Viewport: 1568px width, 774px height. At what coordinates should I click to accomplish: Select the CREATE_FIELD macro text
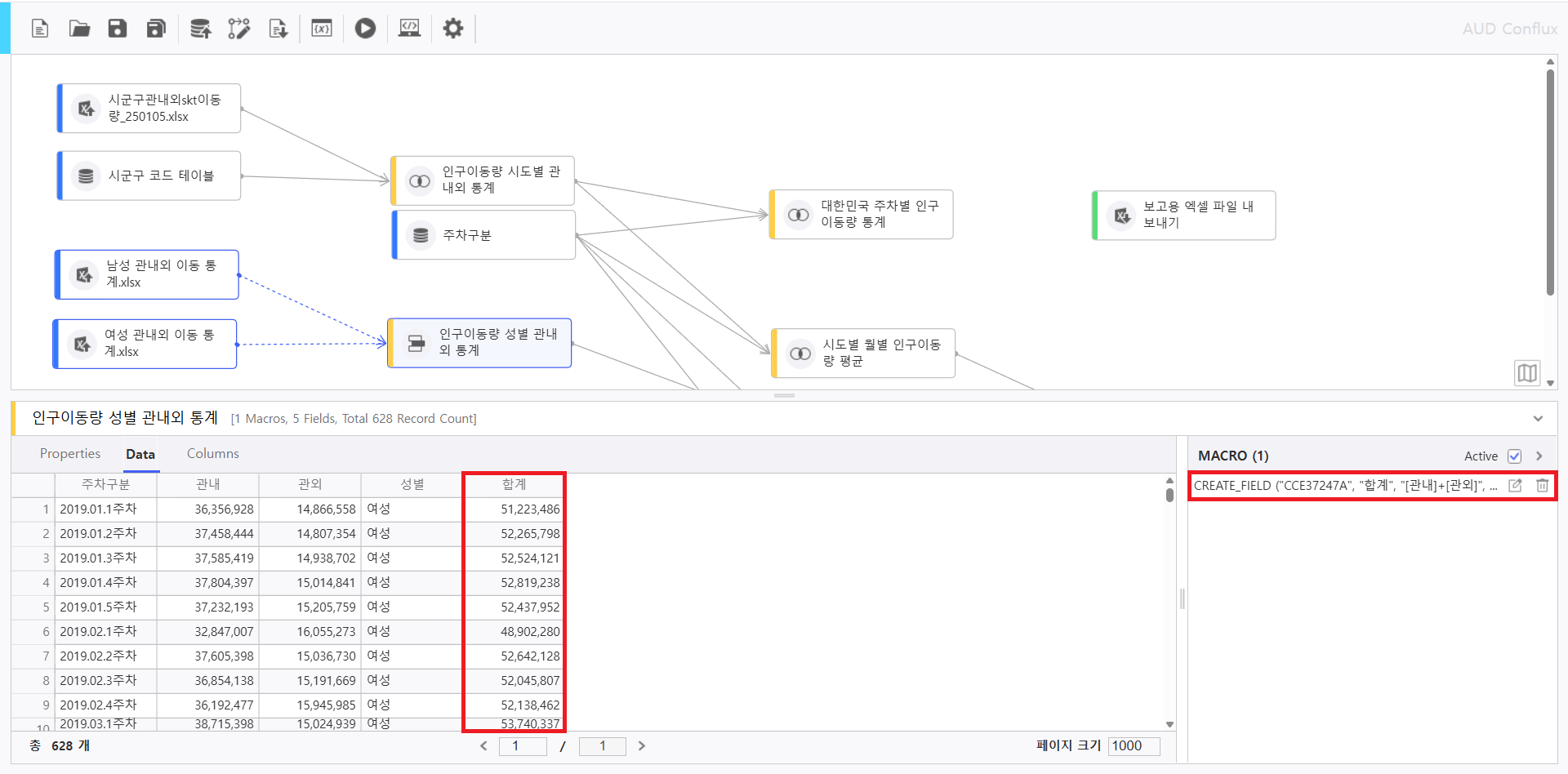coord(1345,485)
